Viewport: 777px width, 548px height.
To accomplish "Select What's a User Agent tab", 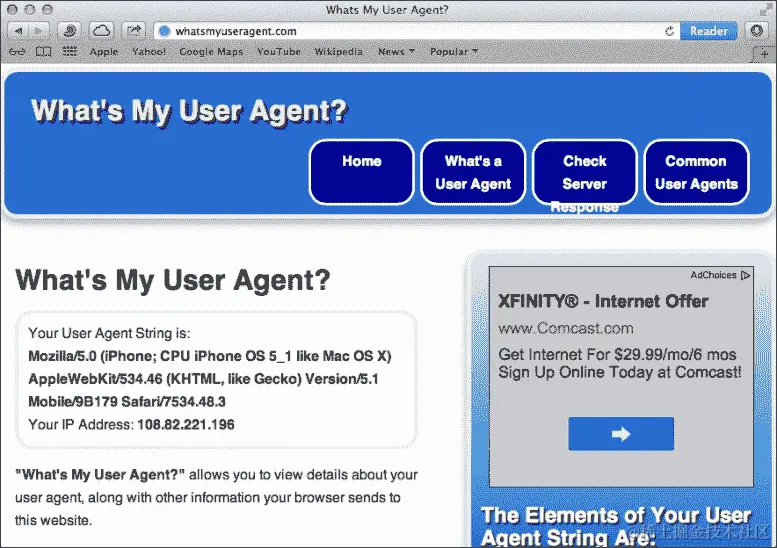I will 473,172.
